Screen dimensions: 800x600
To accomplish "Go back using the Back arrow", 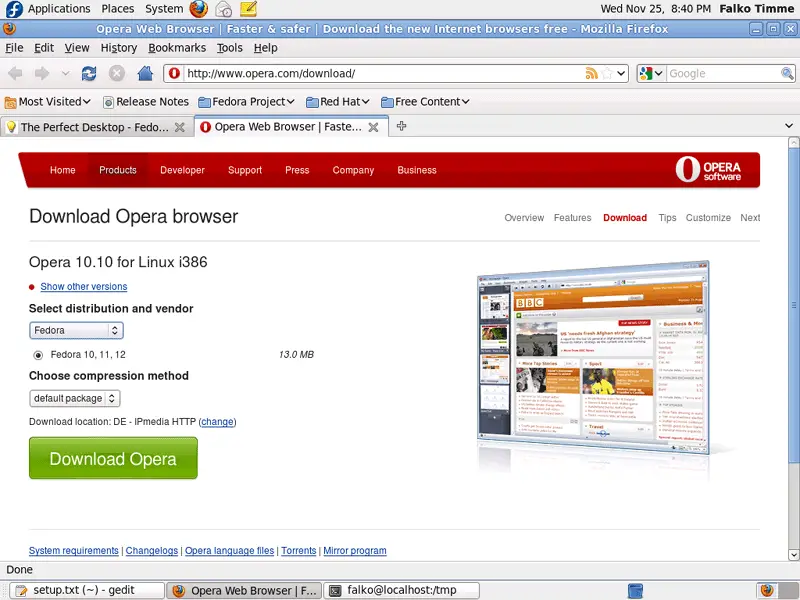I will [15, 73].
